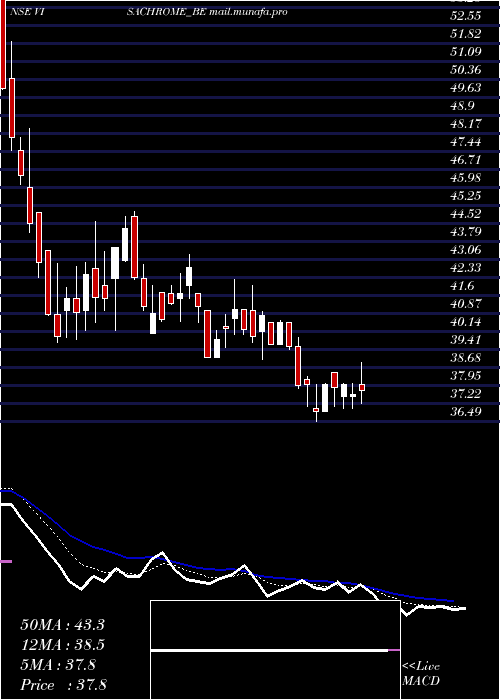Click the 52.55 price axis label
Viewport: 500px width, 700px height.
click(464, 16)
